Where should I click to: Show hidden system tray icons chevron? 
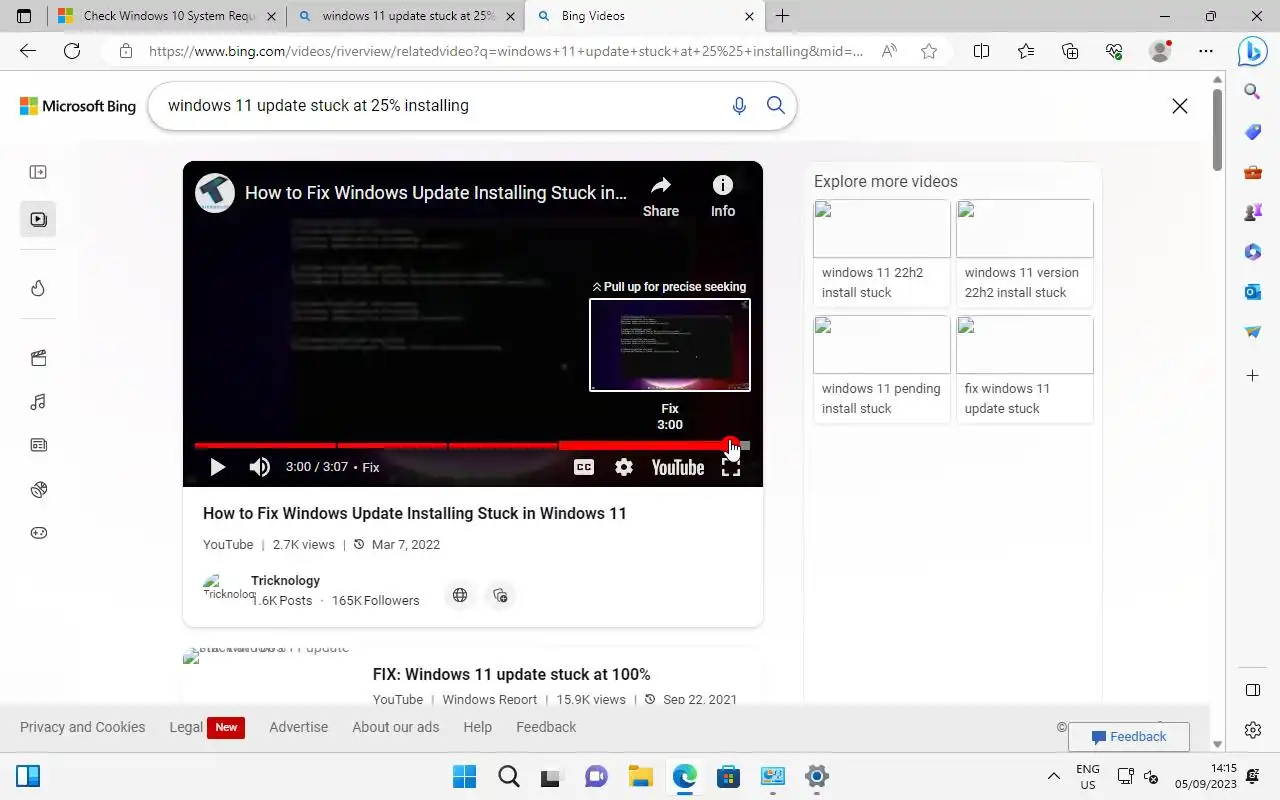tap(1053, 776)
